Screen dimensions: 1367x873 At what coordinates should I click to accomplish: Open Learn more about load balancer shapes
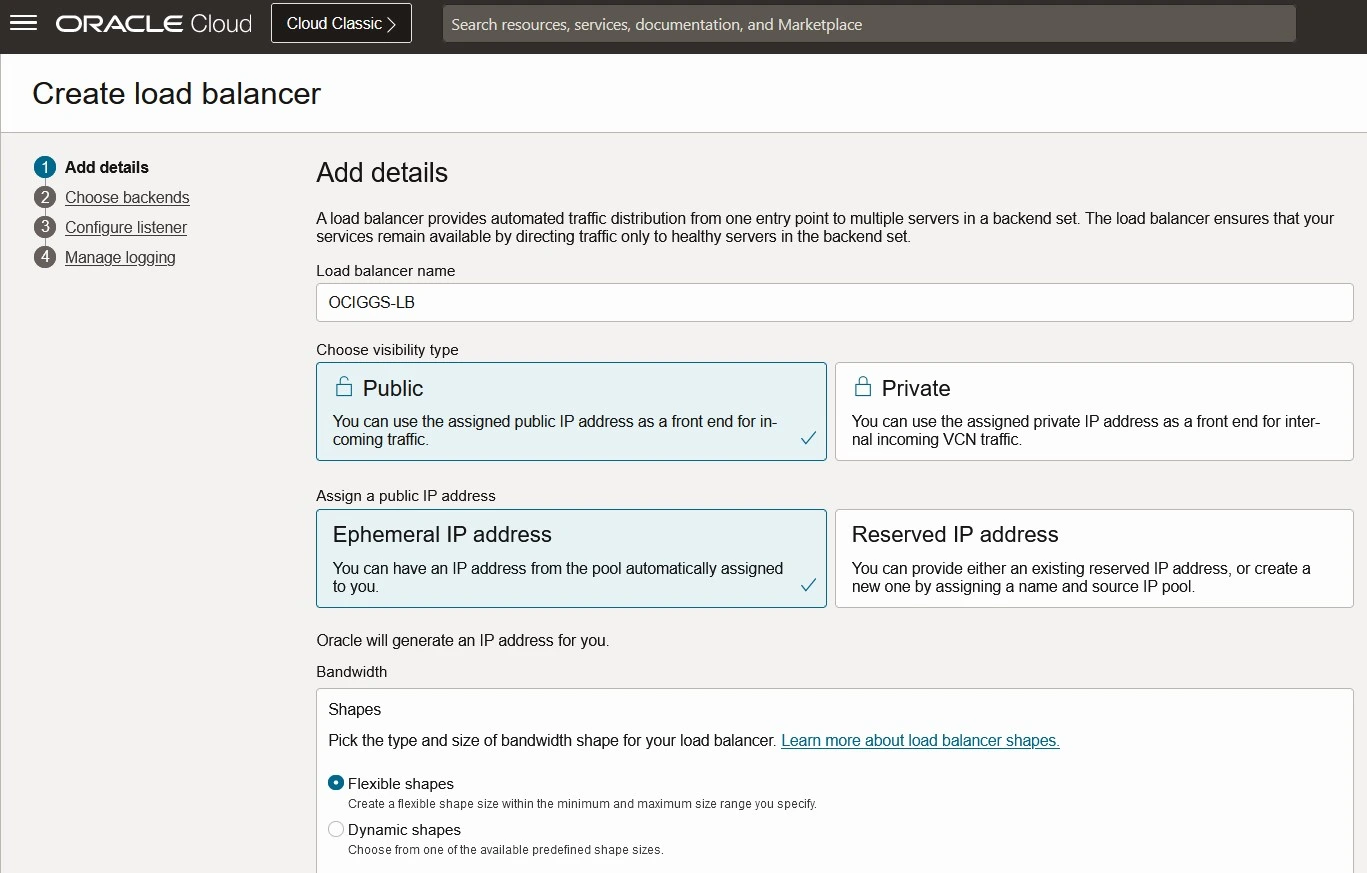(918, 740)
